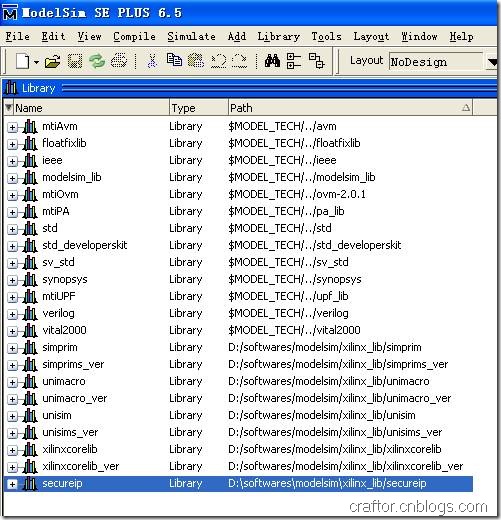Screen dimensions: 501x520
Task: Click the column filter triangle beside Name
Action: tap(8, 107)
